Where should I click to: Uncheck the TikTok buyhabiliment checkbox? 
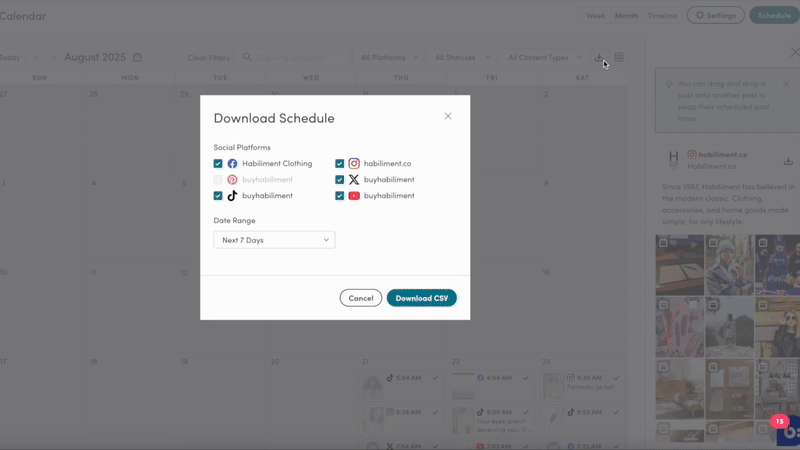pos(218,196)
